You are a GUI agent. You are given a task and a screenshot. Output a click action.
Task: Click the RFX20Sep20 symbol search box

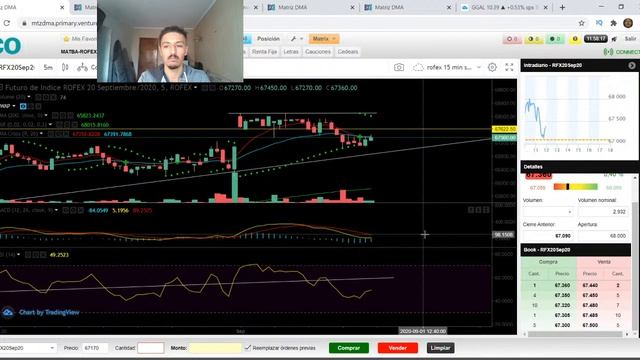(18, 67)
